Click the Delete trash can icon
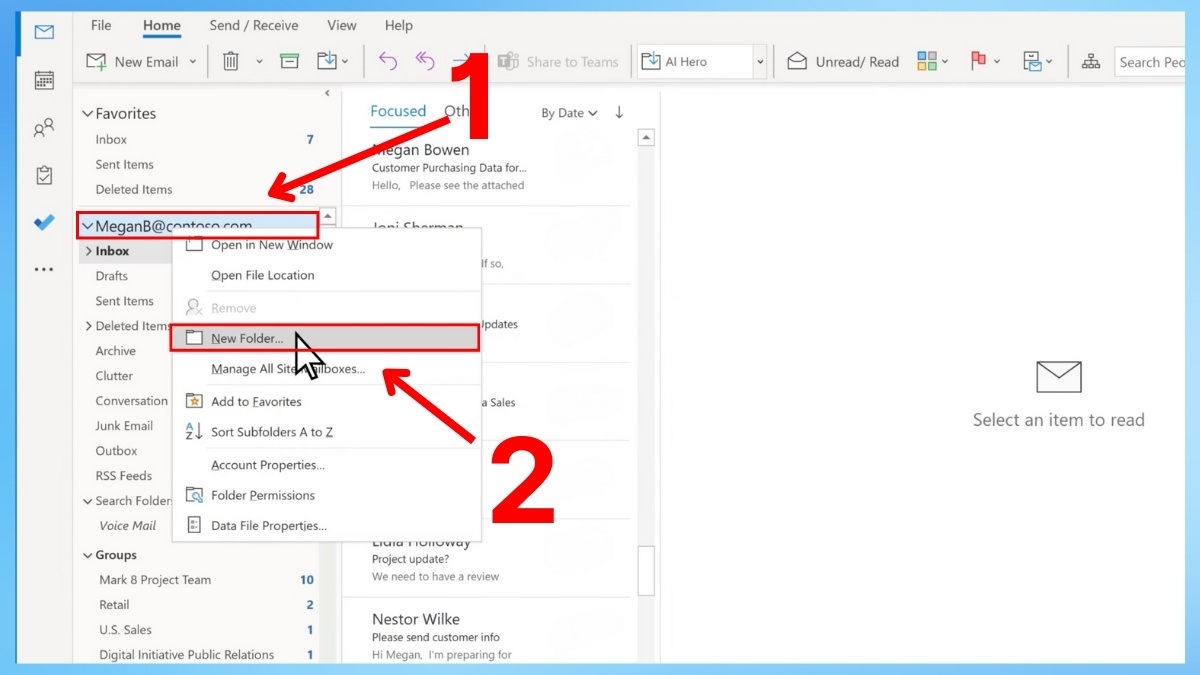1200x675 pixels. pyautogui.click(x=231, y=62)
